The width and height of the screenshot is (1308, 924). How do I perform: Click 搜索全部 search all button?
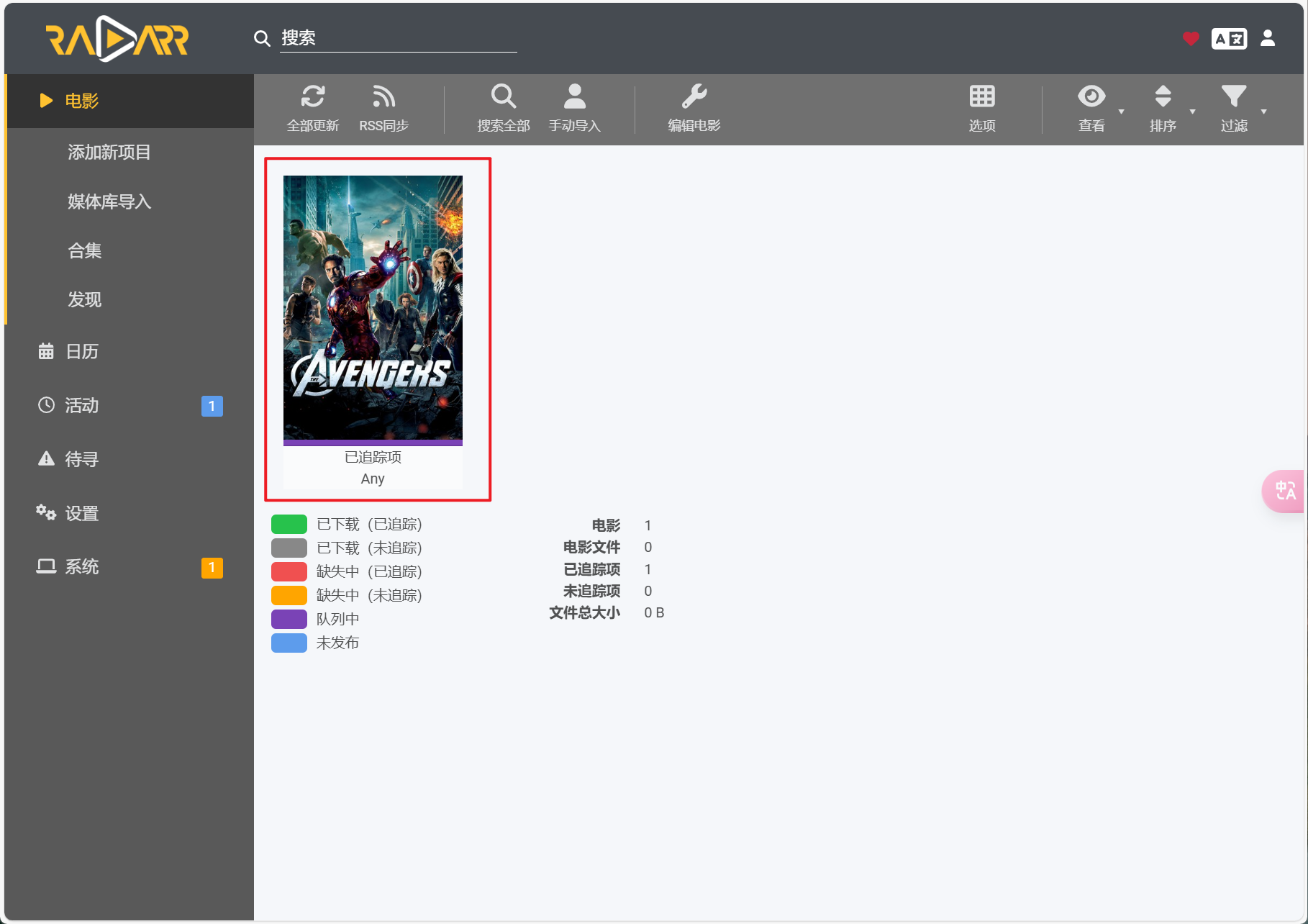click(x=503, y=109)
